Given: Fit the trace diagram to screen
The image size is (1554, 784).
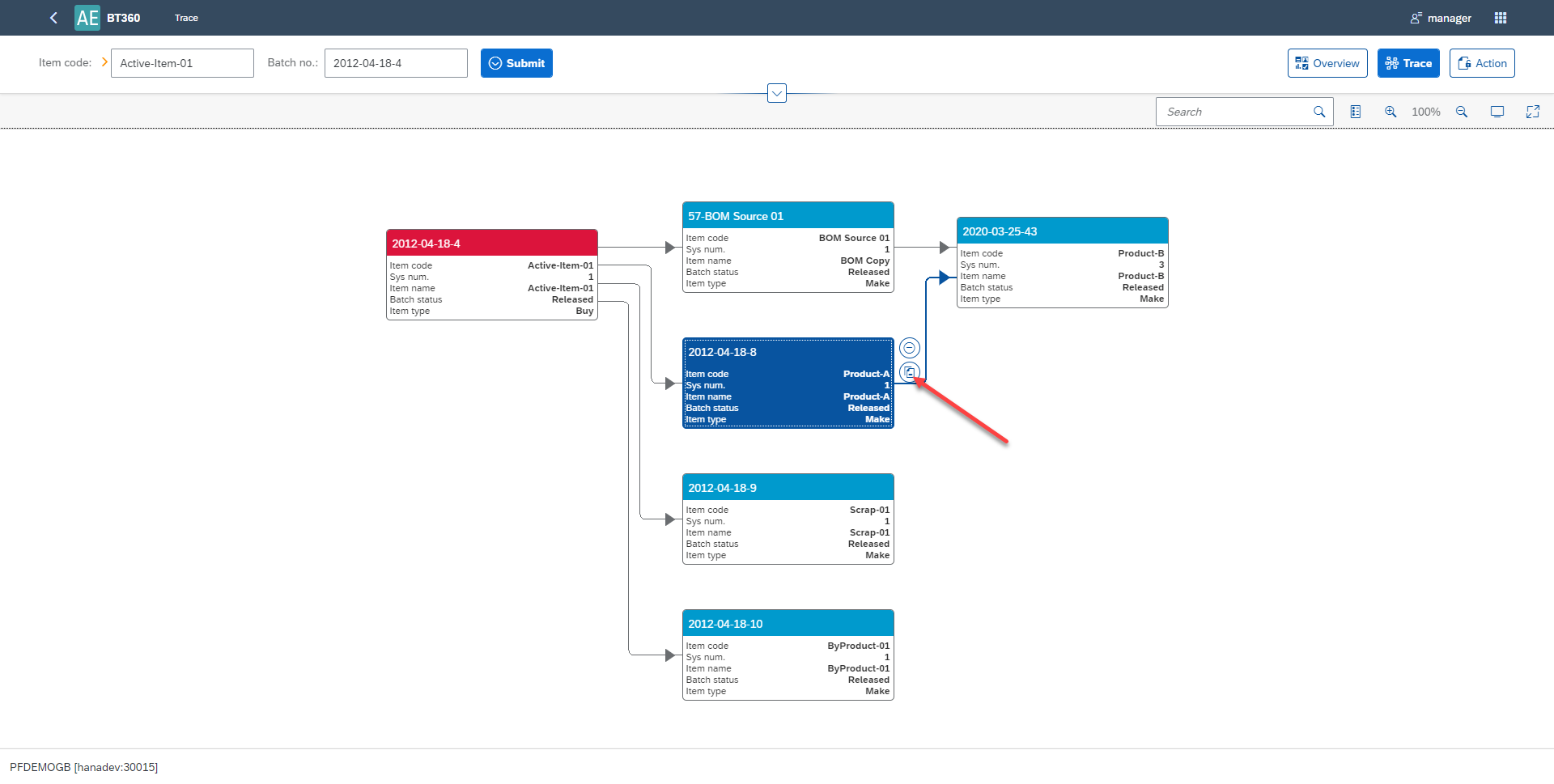Looking at the screenshot, I should [x=1497, y=112].
